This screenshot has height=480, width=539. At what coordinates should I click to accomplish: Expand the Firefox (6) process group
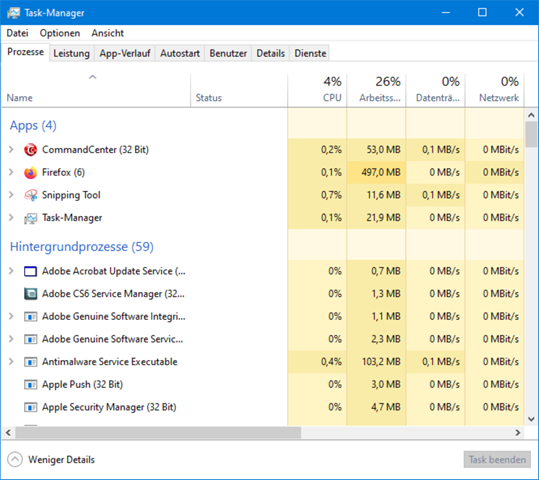[x=11, y=172]
